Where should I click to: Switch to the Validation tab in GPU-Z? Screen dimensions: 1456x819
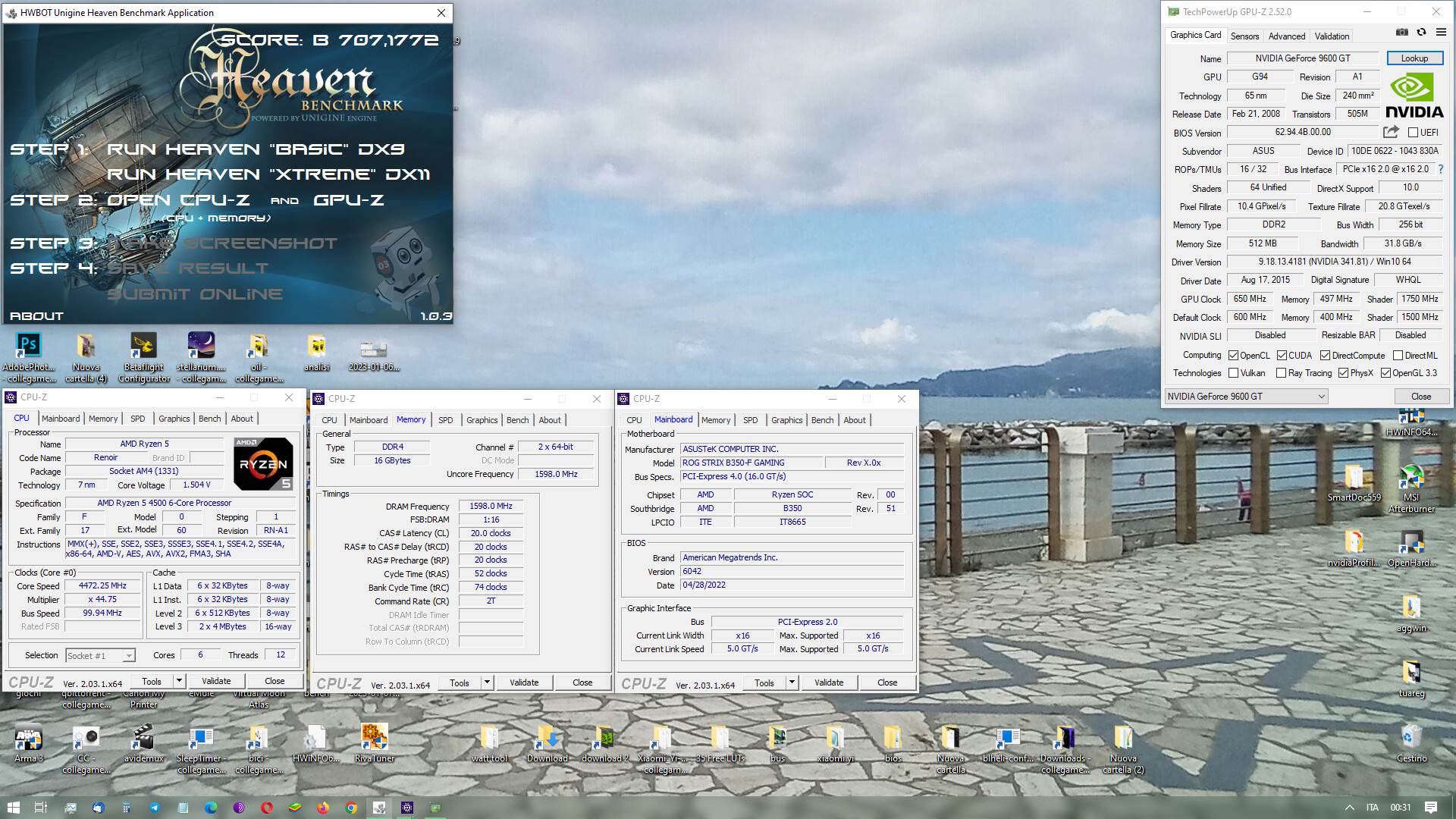tap(1332, 36)
